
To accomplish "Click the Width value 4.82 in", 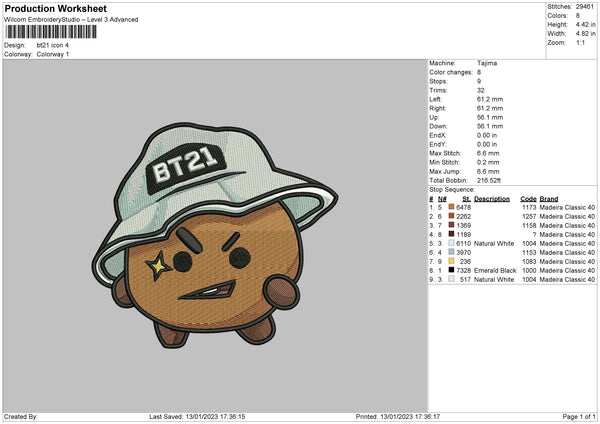I will tap(585, 34).
